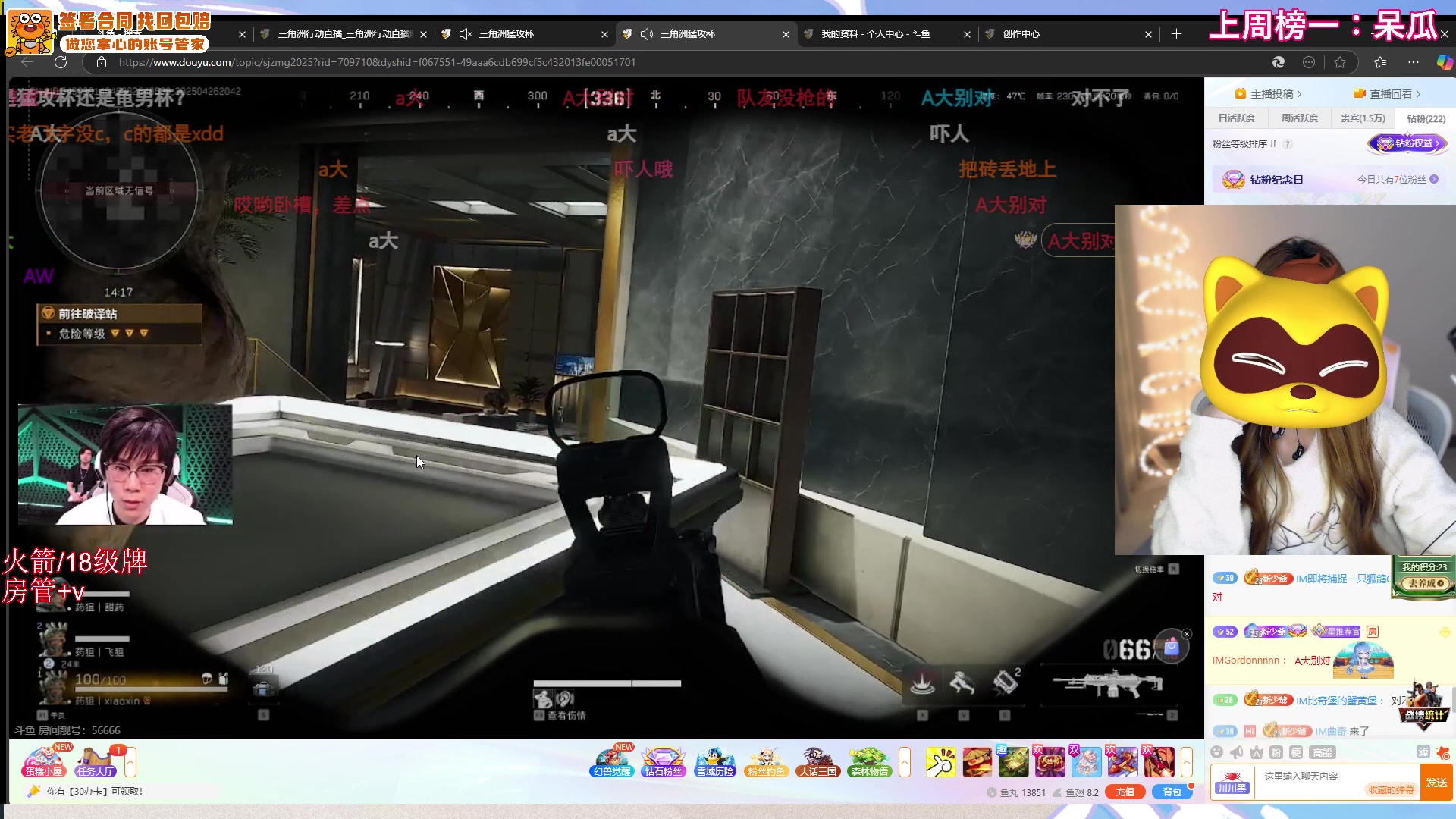Click the 粉 fan badge chat icon
Screen dimensions: 1456x819
(1276, 752)
